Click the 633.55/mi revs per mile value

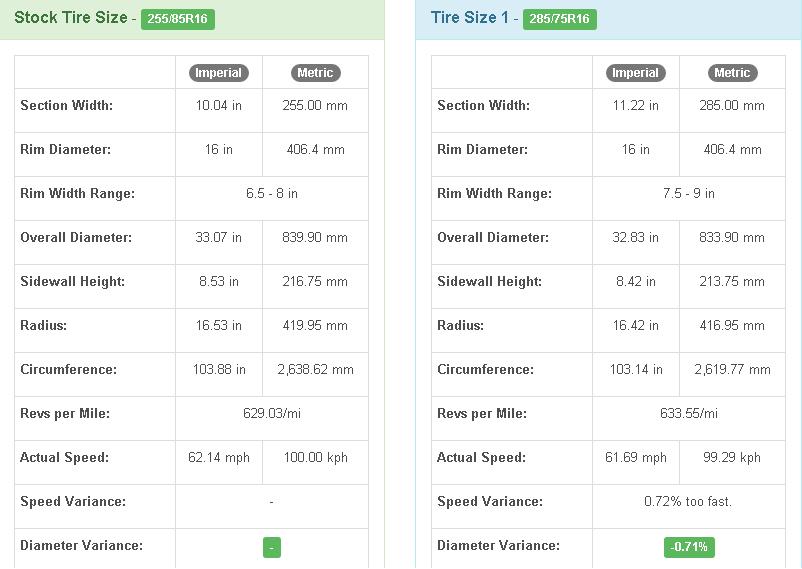pyautogui.click(x=688, y=413)
